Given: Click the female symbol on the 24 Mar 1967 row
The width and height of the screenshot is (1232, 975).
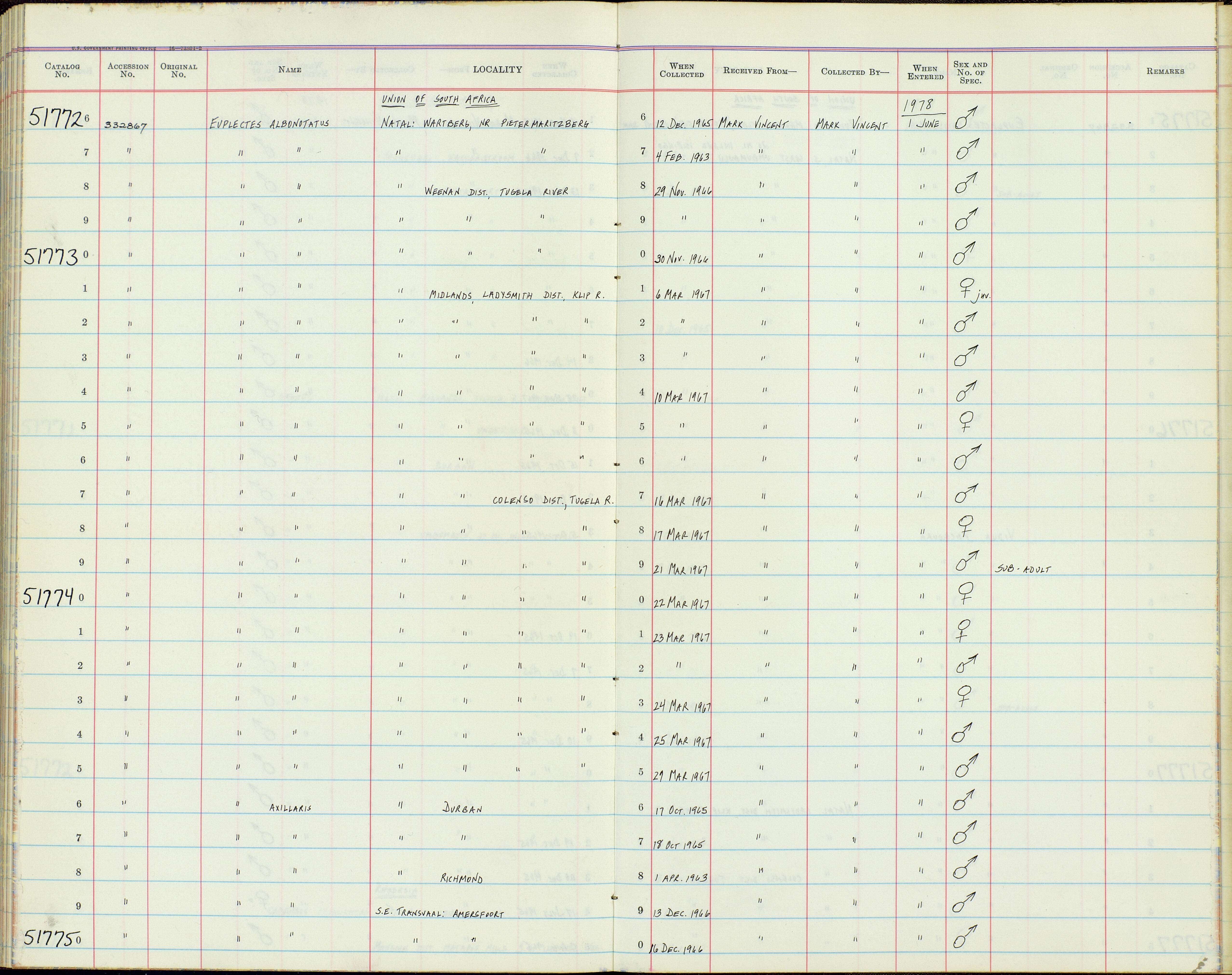Looking at the screenshot, I should tap(965, 696).
